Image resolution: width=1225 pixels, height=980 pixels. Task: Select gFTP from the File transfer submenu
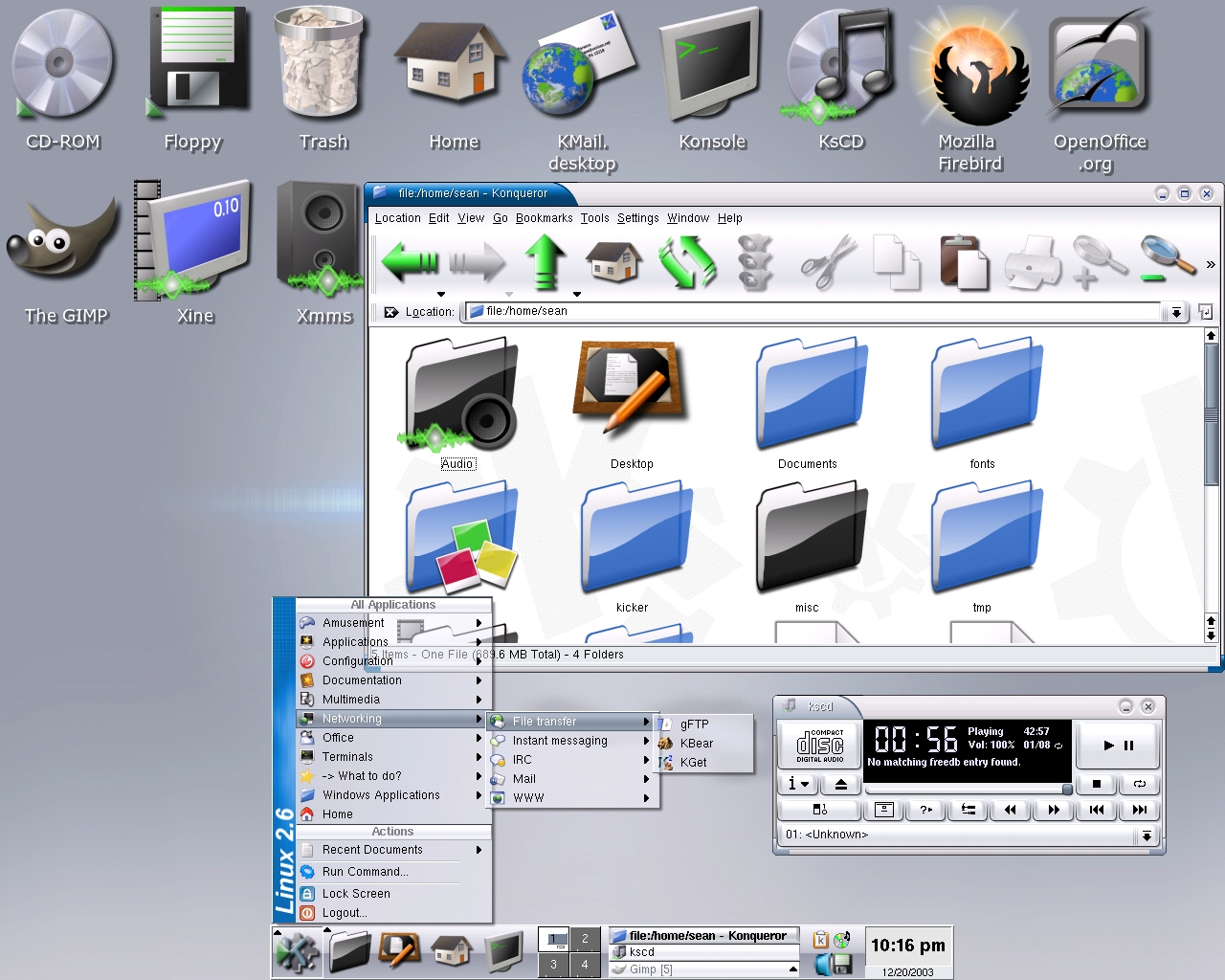click(704, 724)
